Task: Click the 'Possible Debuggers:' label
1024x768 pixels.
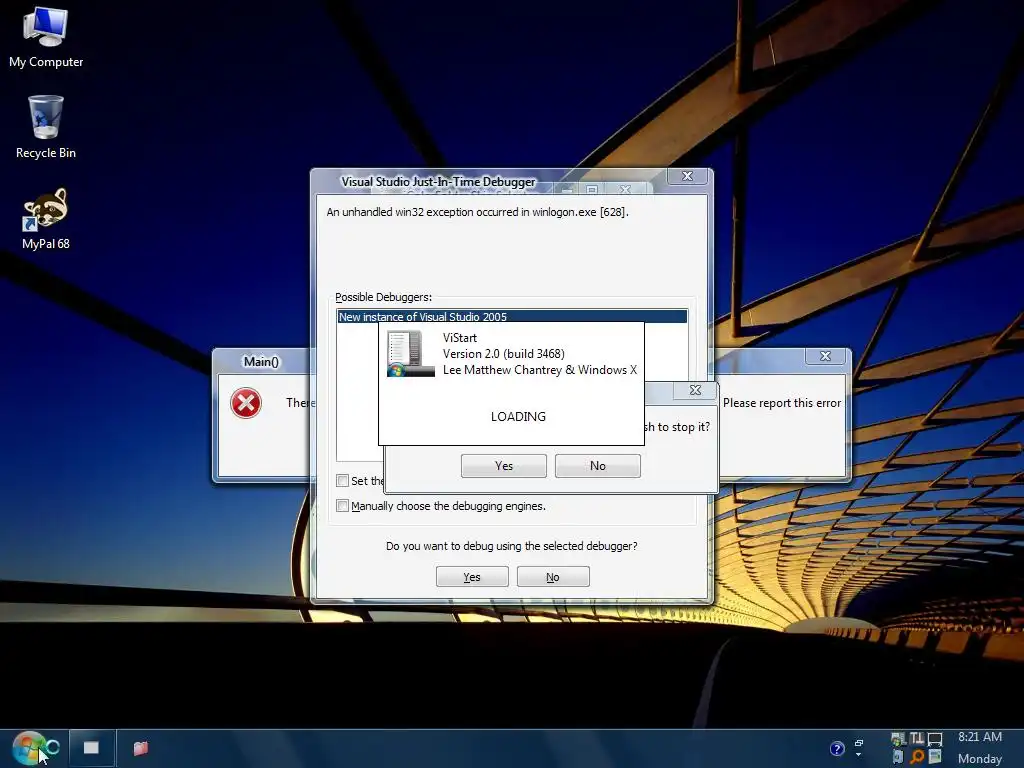Action: (x=383, y=297)
